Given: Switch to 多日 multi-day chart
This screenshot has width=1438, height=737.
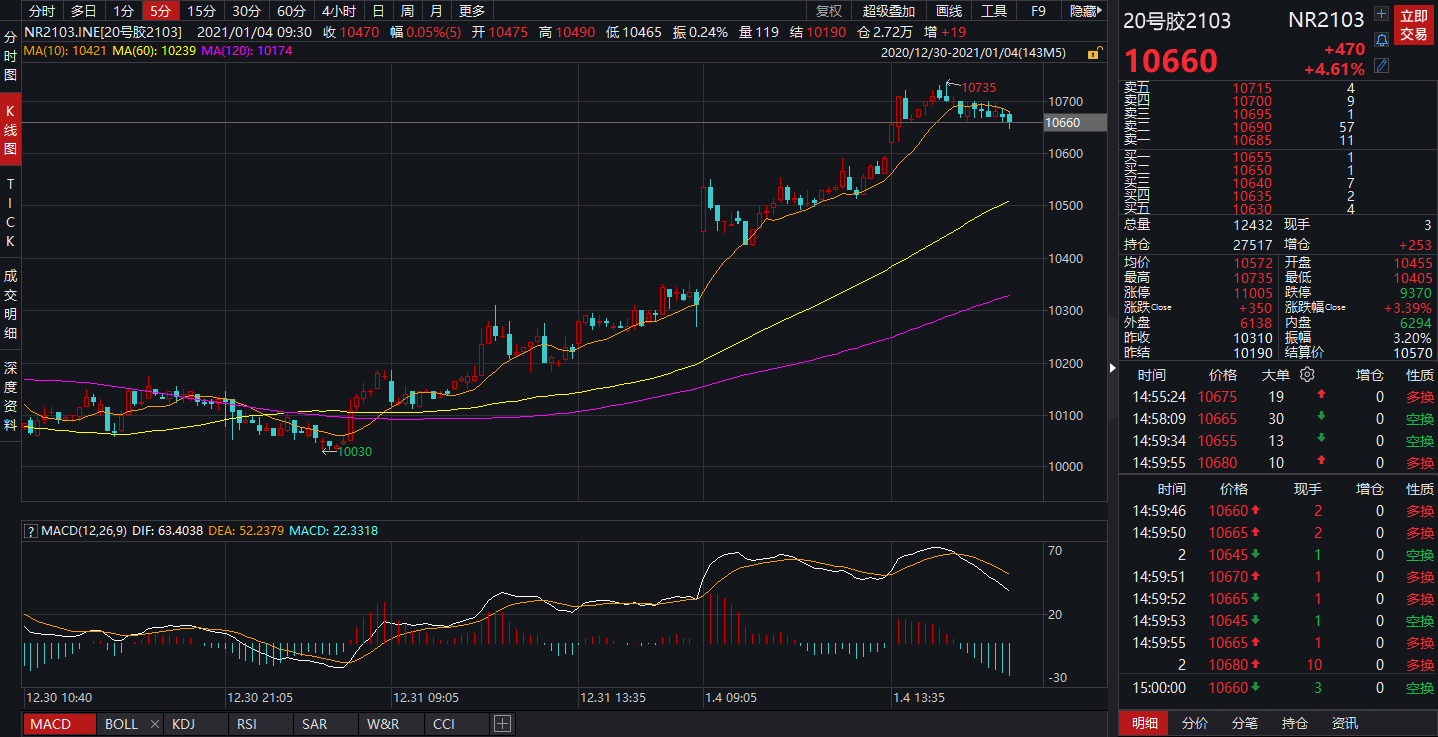Looking at the screenshot, I should pos(84,11).
